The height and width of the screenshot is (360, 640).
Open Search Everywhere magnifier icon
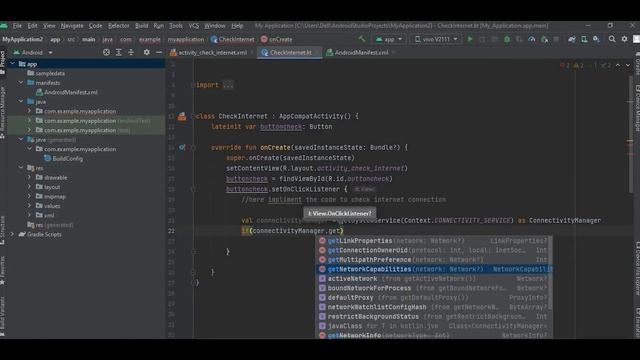(612, 39)
